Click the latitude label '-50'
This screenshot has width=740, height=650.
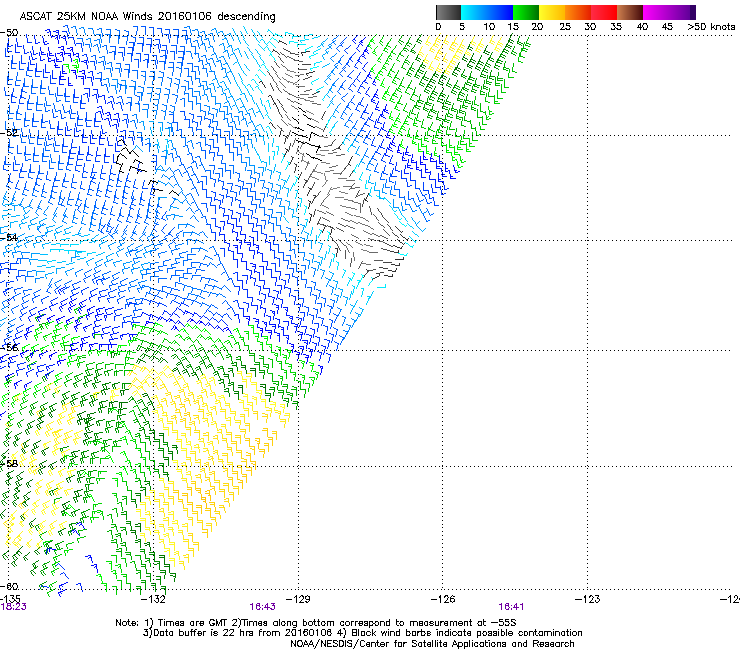coord(9,33)
